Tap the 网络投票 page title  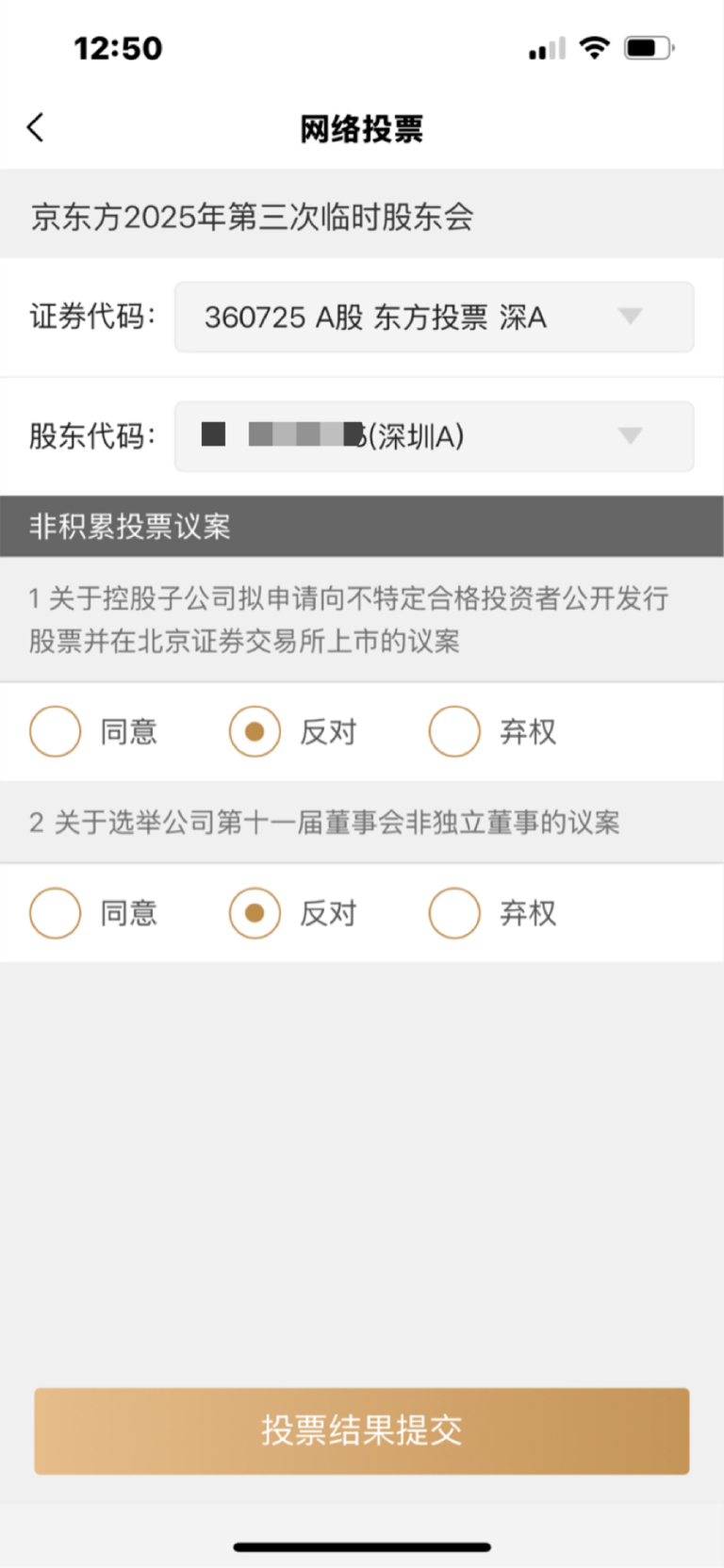362,128
